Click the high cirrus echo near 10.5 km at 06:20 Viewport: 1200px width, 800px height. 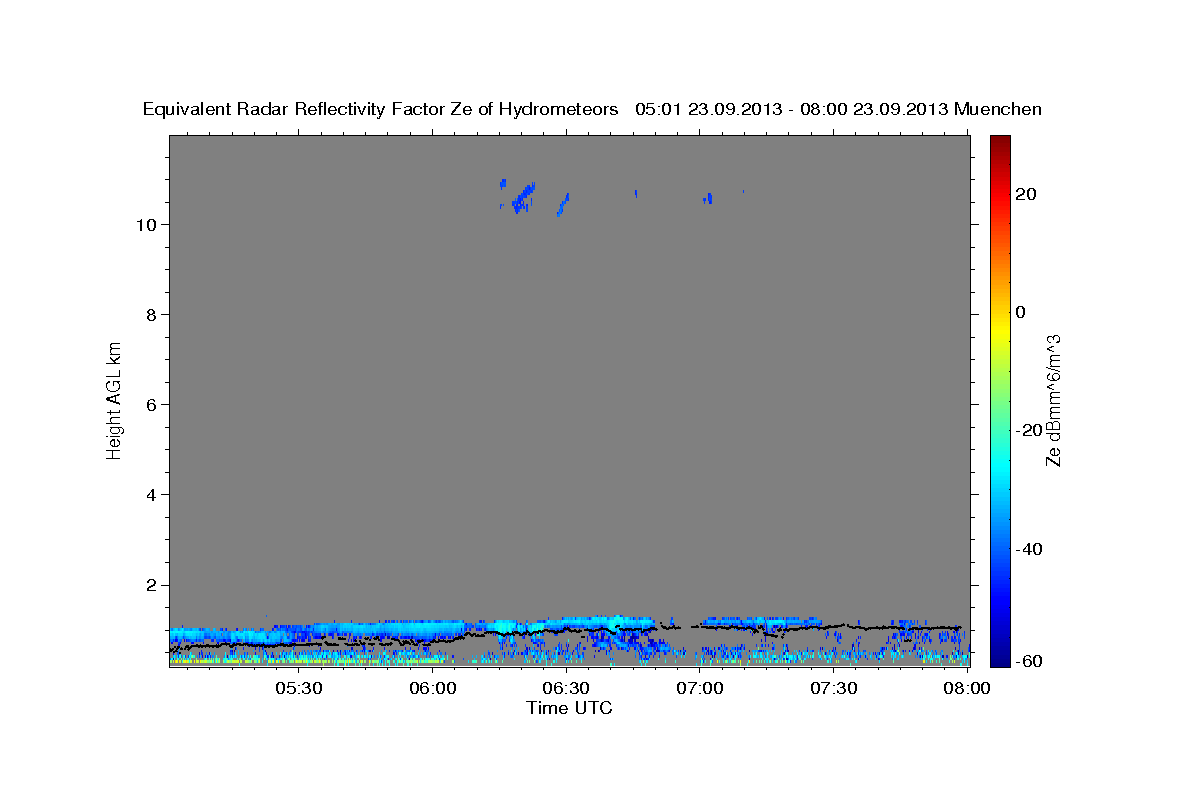click(523, 196)
